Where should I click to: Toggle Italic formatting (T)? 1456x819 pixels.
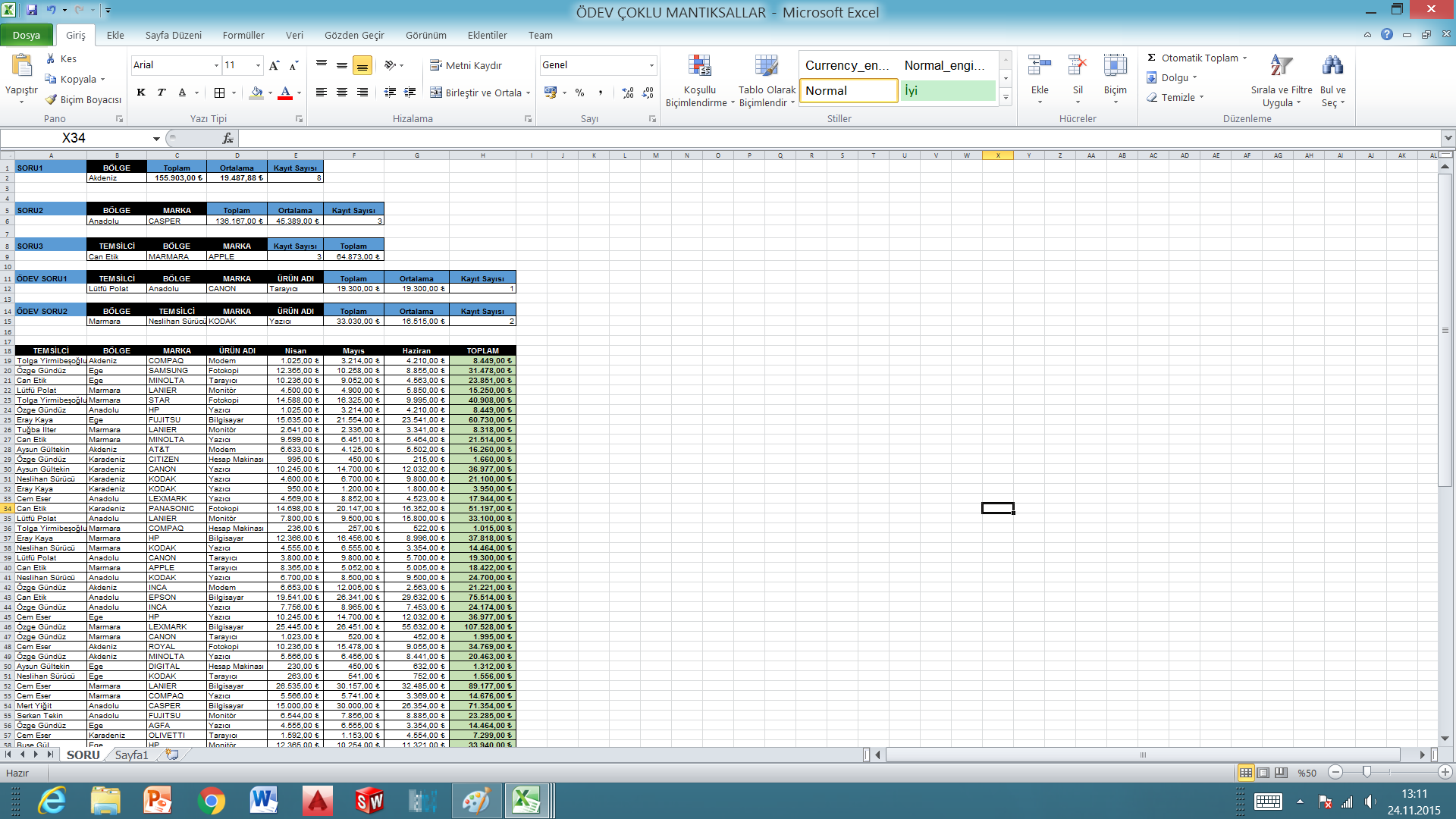(162, 93)
